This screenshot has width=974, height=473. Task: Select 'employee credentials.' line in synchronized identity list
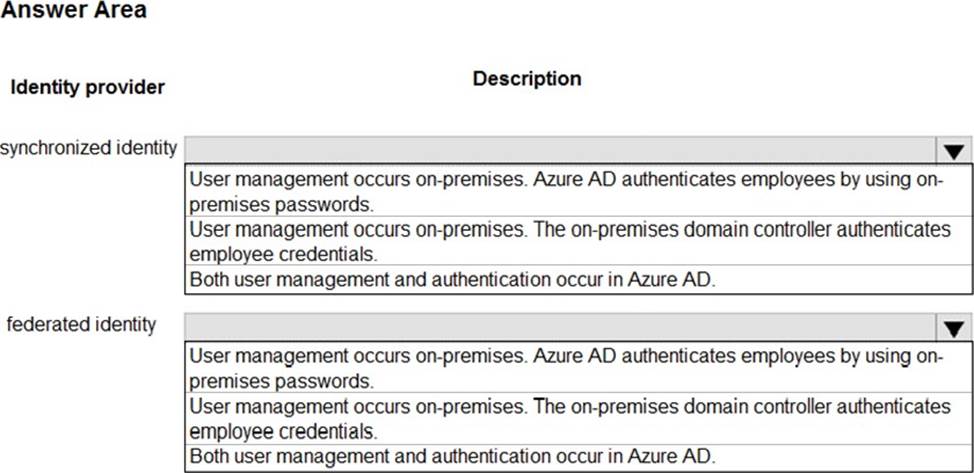(x=283, y=254)
